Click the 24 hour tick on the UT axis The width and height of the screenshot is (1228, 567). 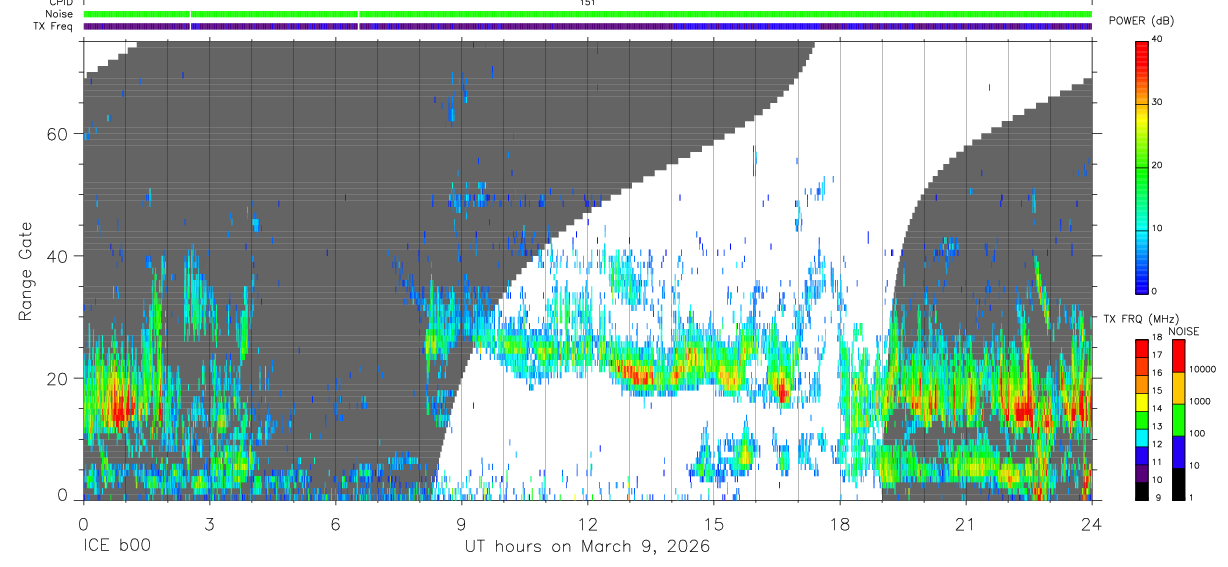[x=1091, y=524]
